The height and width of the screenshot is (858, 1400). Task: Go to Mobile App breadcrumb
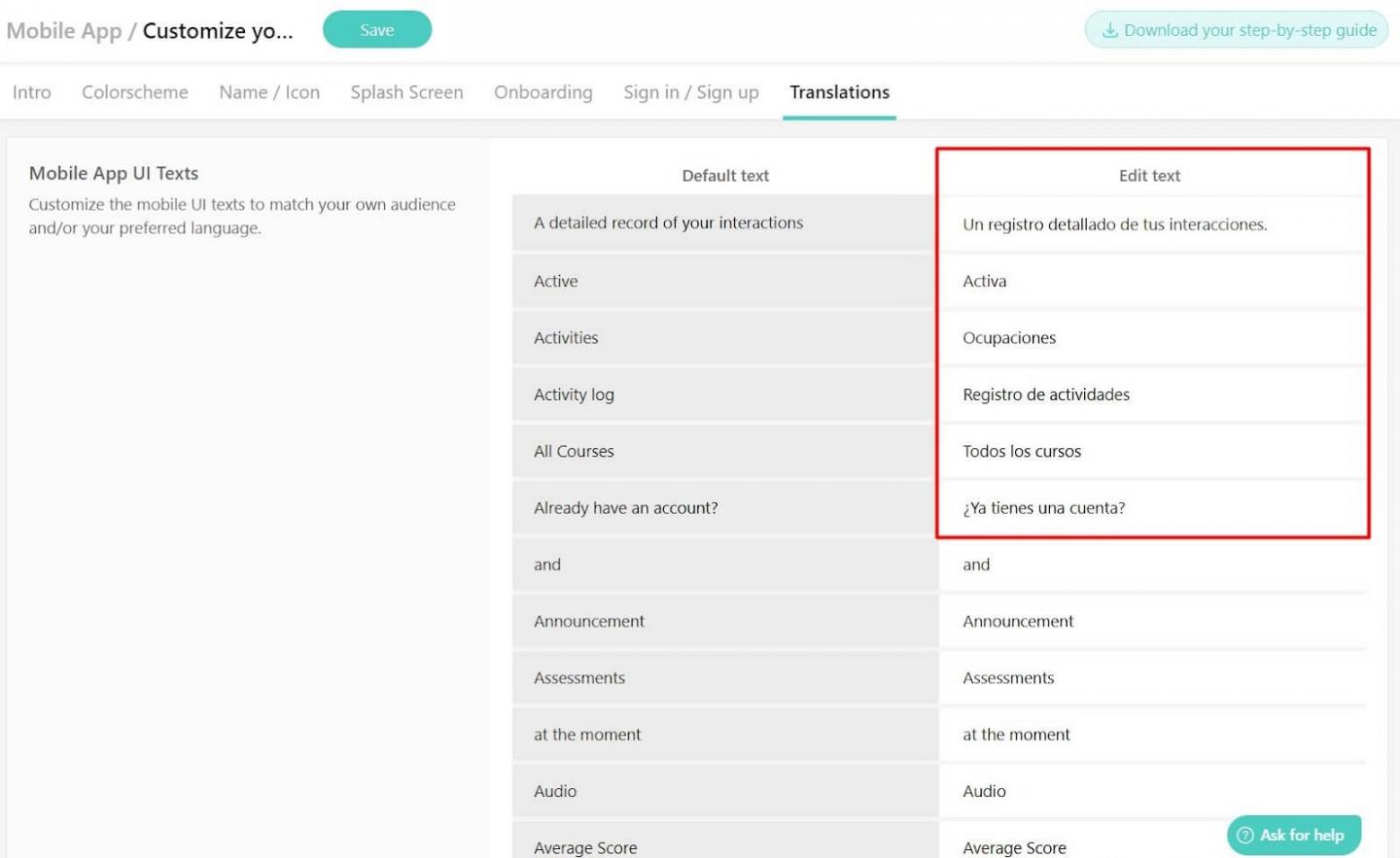(x=64, y=30)
